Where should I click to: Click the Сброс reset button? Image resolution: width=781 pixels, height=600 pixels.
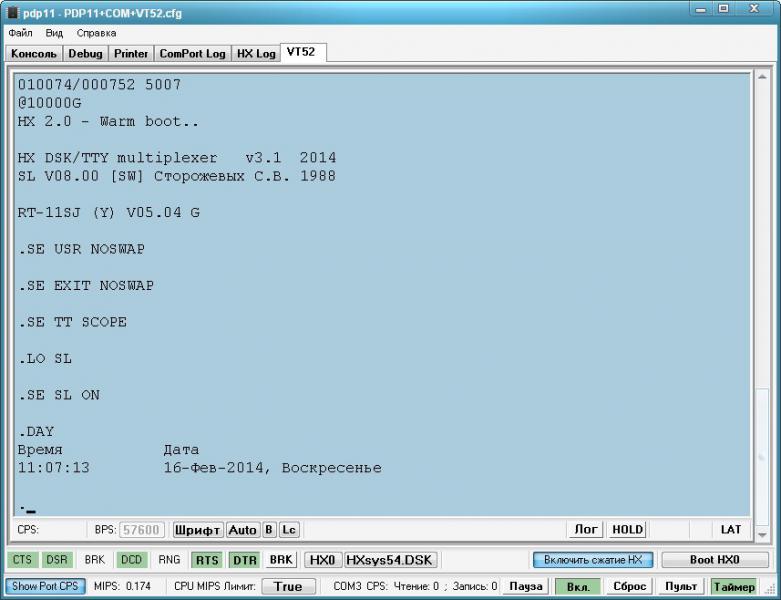tap(629, 587)
